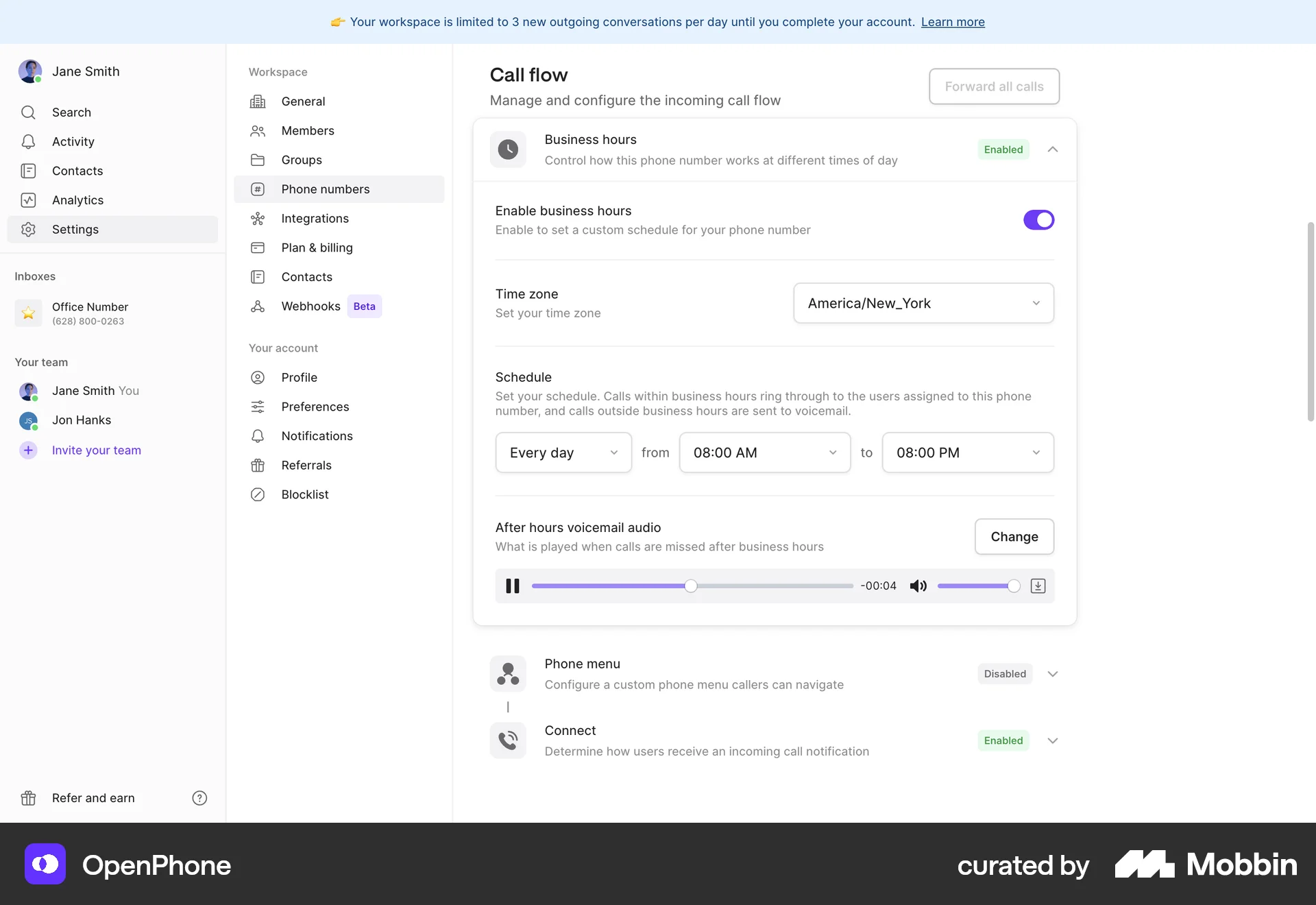
Task: Pause the voicemail audio playback
Action: tap(513, 586)
